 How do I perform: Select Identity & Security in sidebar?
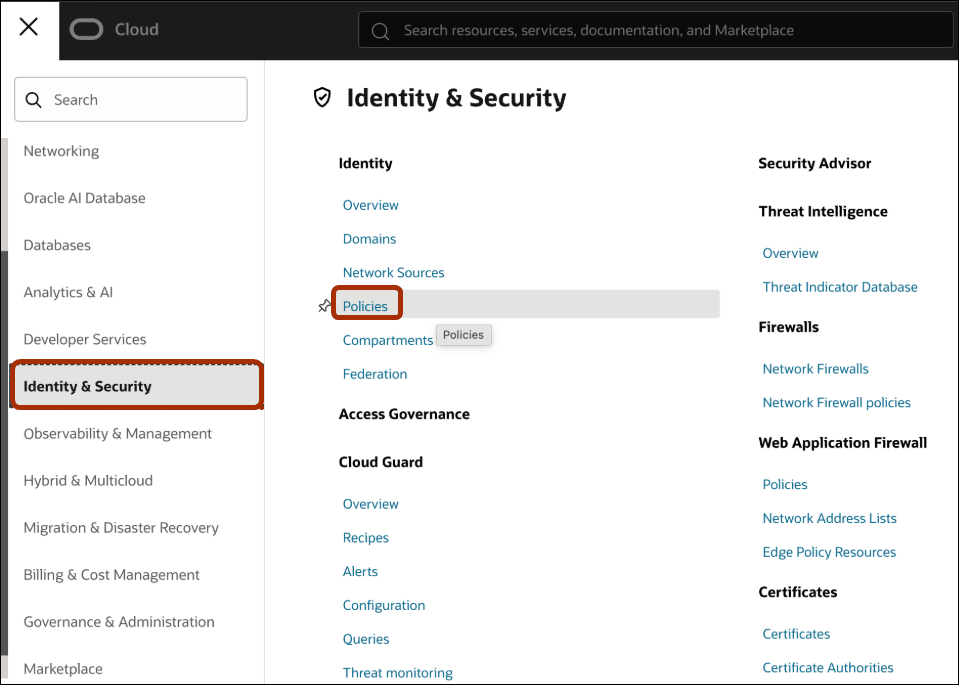tap(137, 385)
